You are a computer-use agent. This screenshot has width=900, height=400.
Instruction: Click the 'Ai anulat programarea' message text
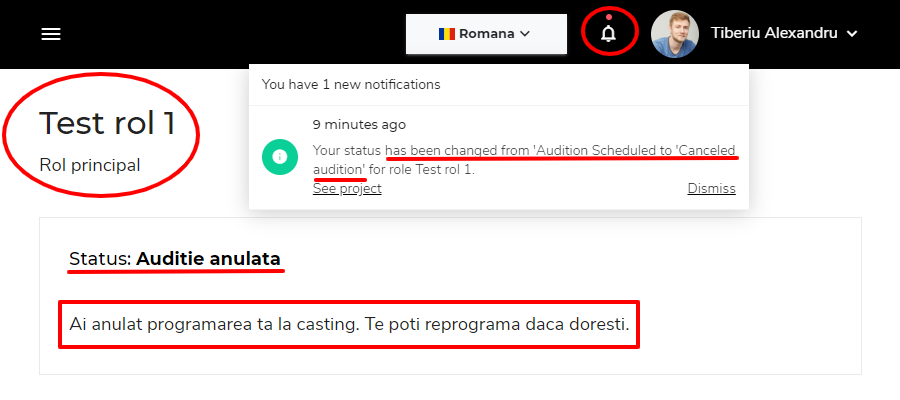click(x=349, y=325)
